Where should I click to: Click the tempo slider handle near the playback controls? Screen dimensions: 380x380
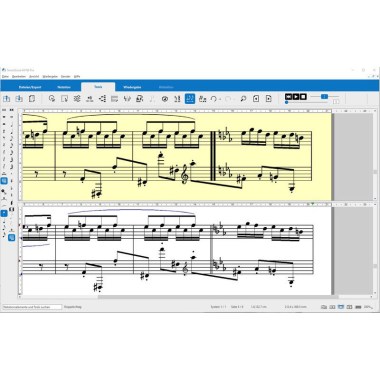324,97
